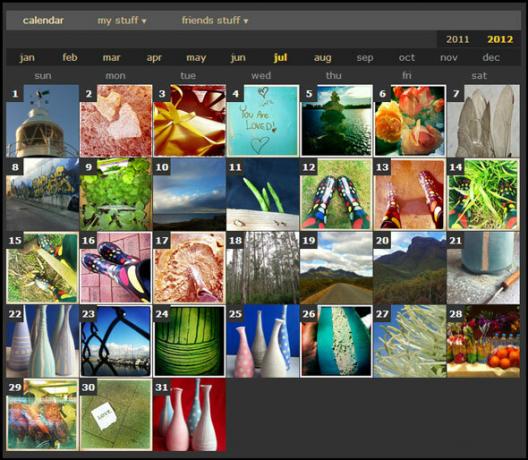Open the chain fence photo on day 23

click(x=116, y=341)
